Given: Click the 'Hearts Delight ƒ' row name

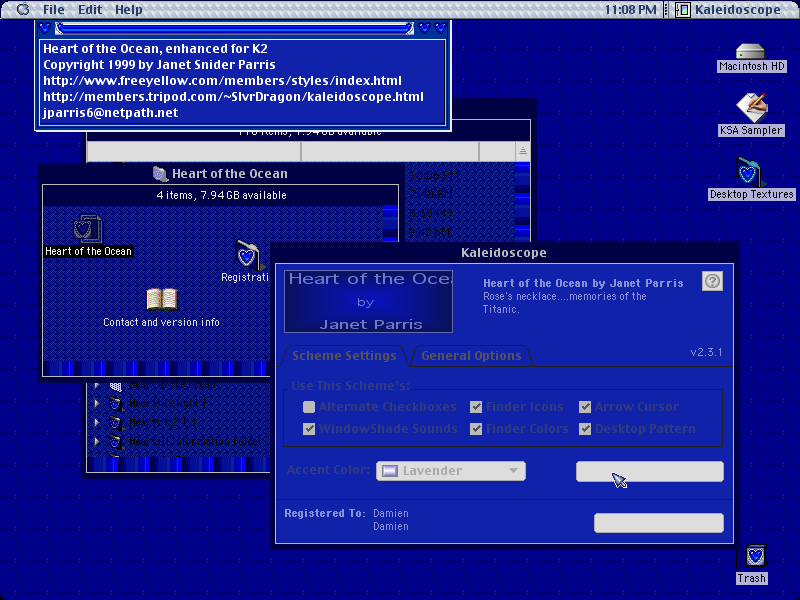Looking at the screenshot, I should 168,403.
